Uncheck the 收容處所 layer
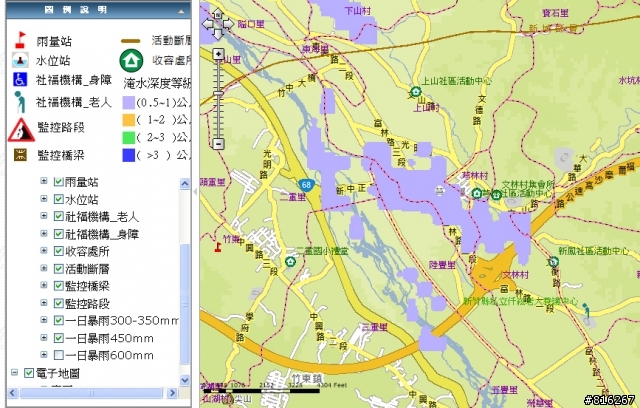Screen dimensions: 640x408 click(58, 251)
